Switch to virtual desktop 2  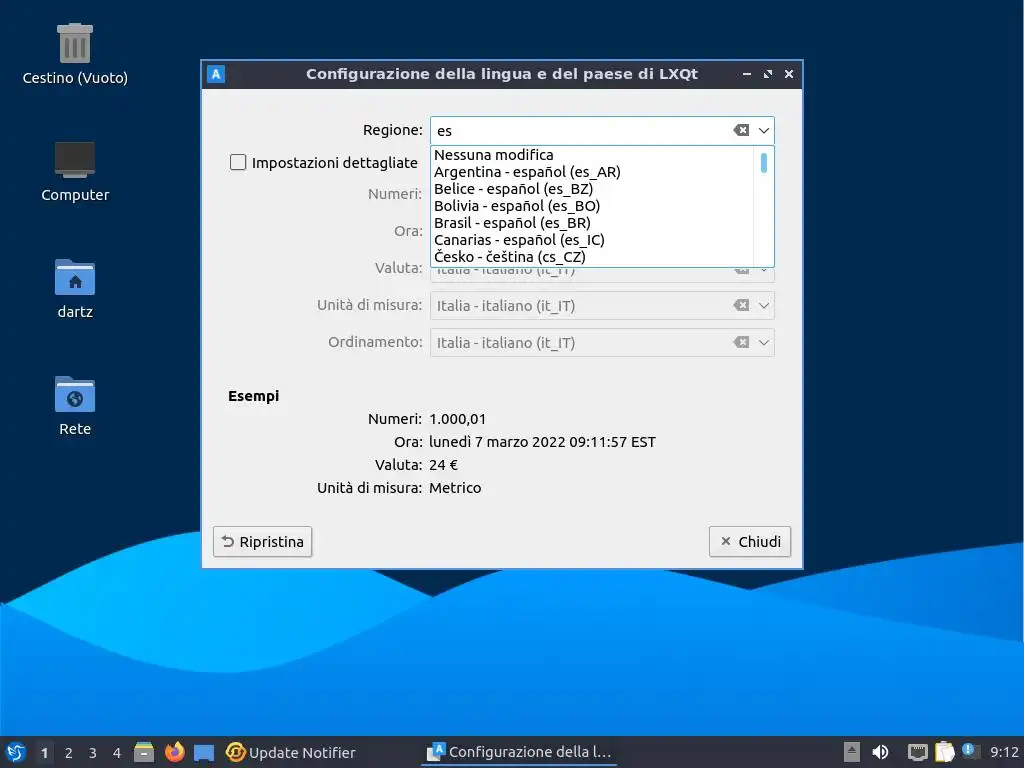(69, 753)
